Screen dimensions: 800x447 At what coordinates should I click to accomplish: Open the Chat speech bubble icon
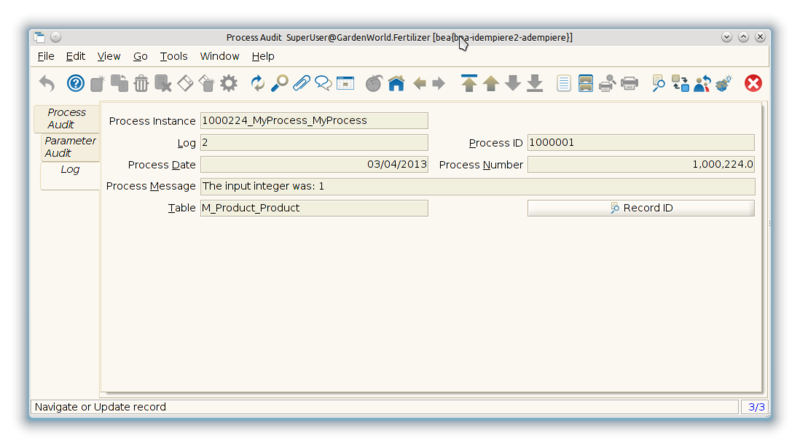point(323,83)
